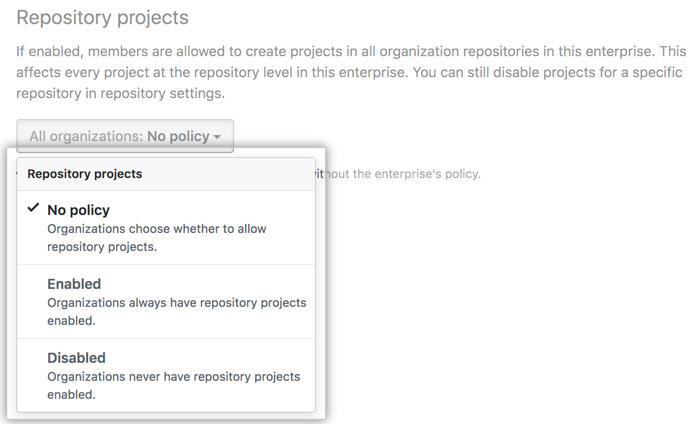Image resolution: width=692 pixels, height=424 pixels.
Task: Click the Repository projects menu header
Action: pyautogui.click(x=85, y=174)
